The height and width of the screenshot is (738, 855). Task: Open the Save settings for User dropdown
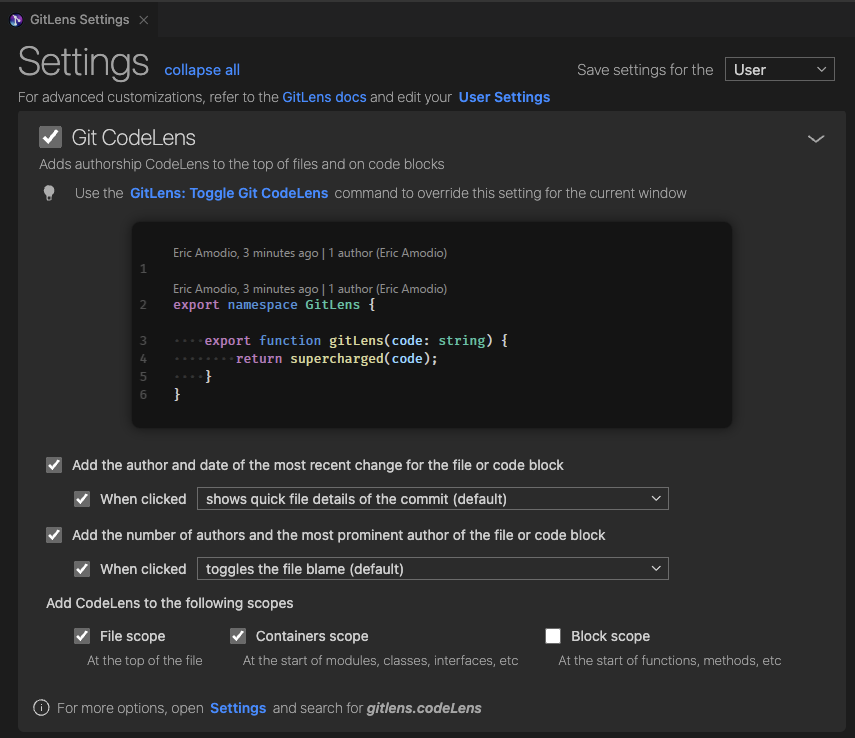point(779,70)
